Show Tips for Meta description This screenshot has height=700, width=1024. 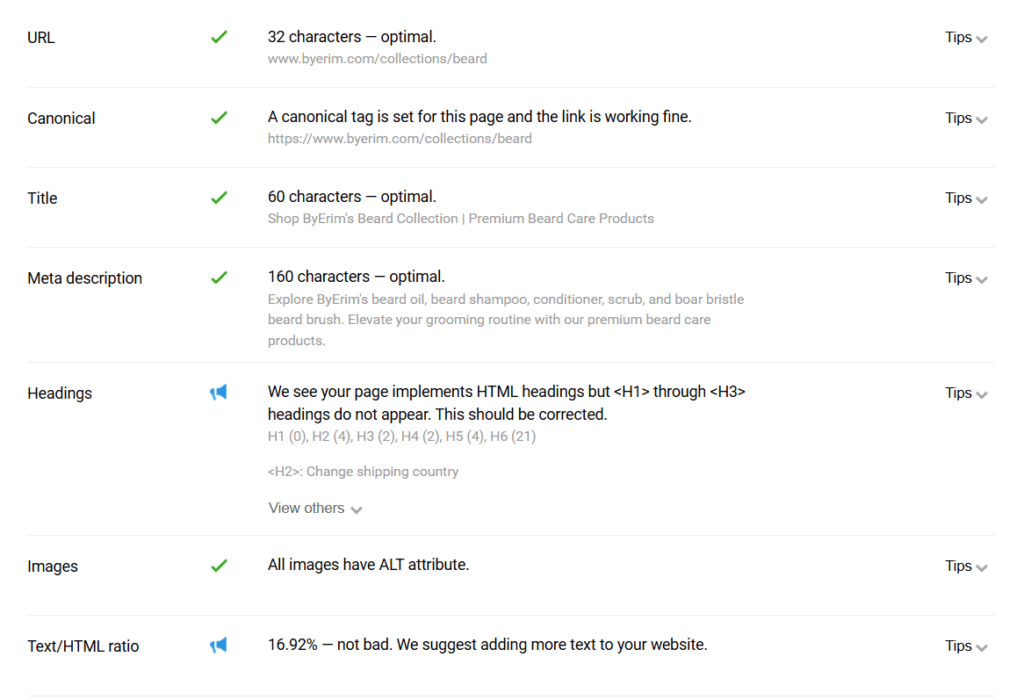coord(966,278)
